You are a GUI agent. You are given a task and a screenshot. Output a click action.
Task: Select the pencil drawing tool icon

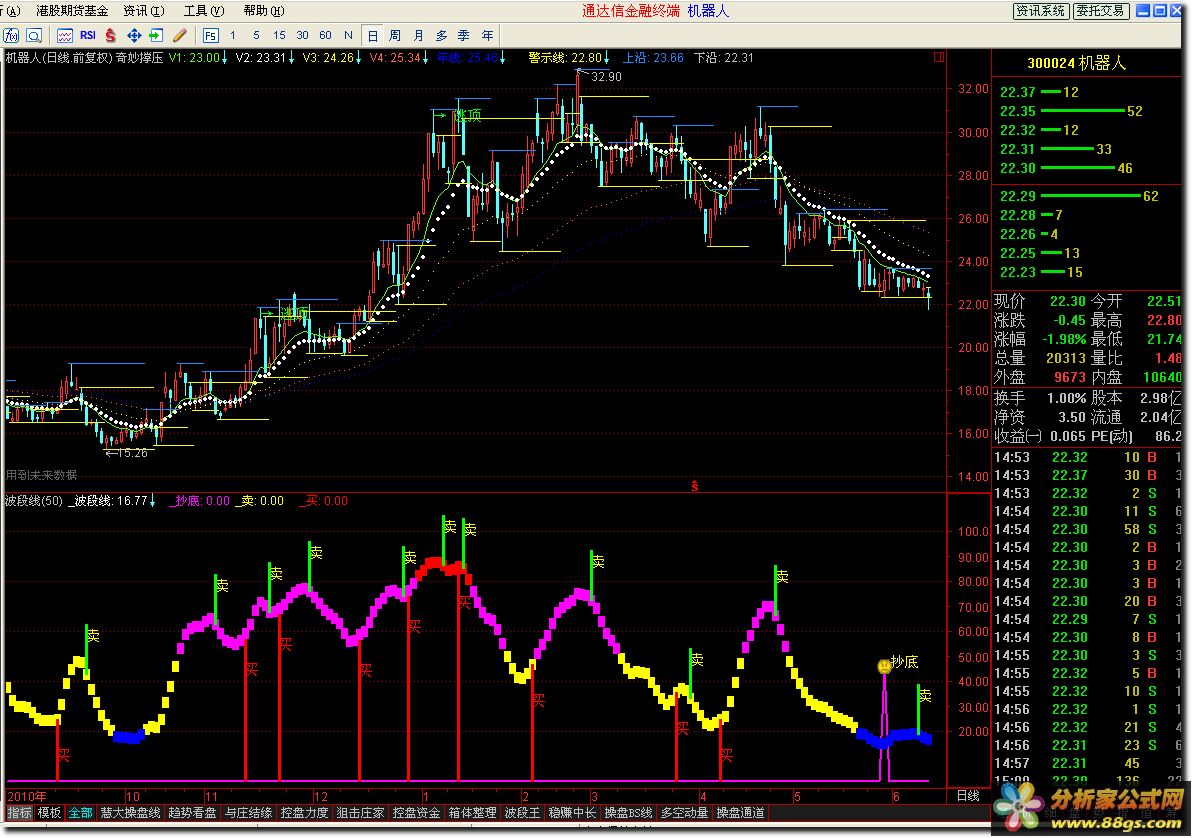pyautogui.click(x=180, y=36)
